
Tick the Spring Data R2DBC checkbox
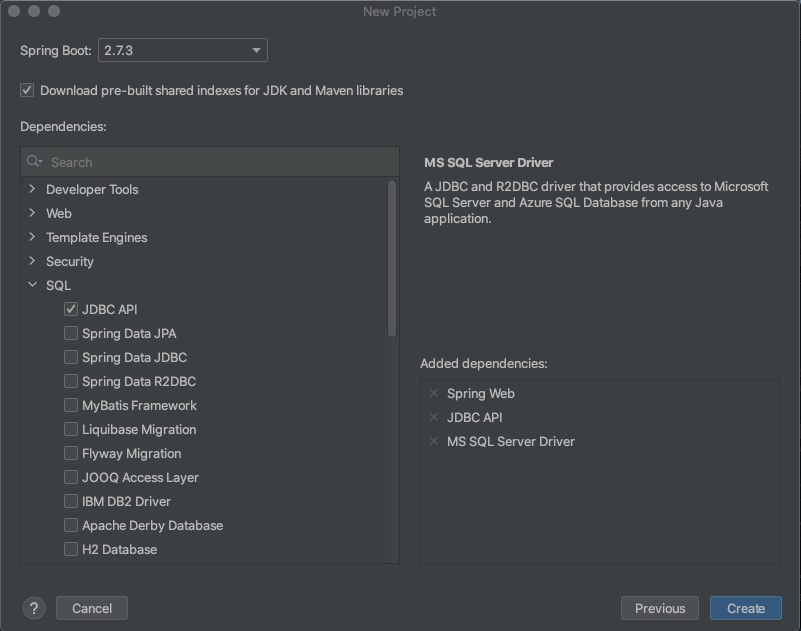[71, 381]
